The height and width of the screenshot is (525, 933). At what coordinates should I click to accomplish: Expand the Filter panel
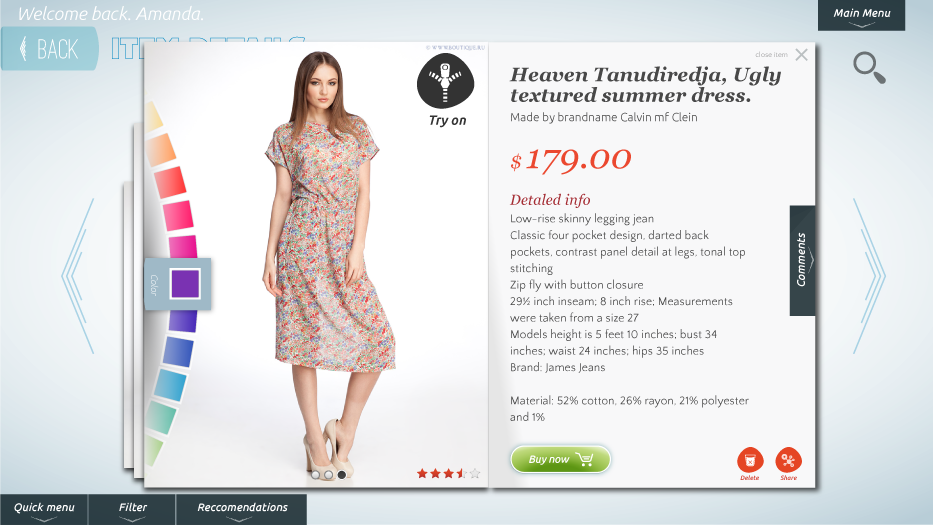point(132,510)
